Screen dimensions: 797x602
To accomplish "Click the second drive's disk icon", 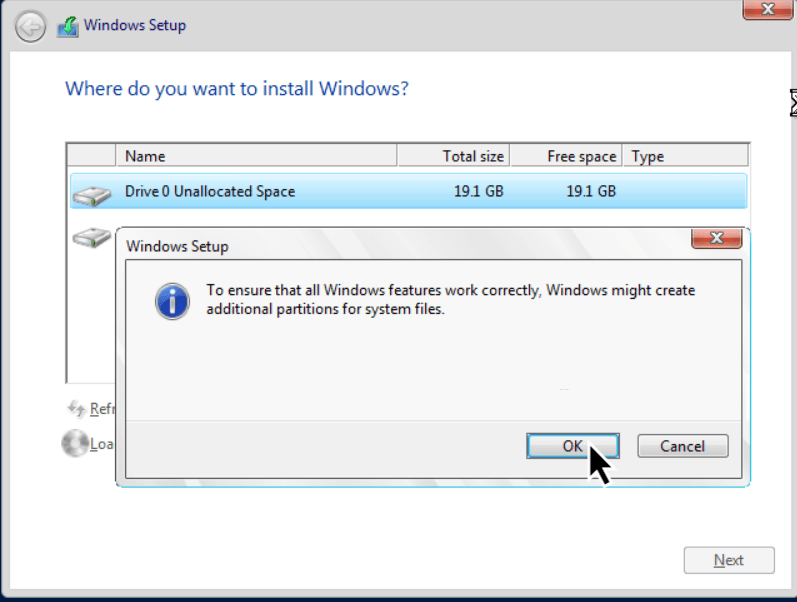I will tap(91, 237).
